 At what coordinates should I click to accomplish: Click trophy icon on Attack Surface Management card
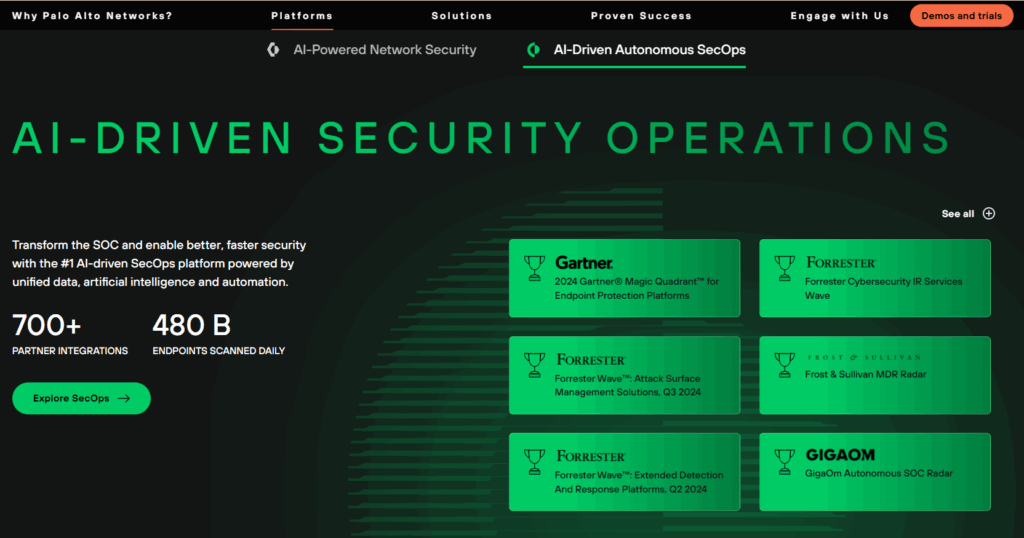[534, 366]
